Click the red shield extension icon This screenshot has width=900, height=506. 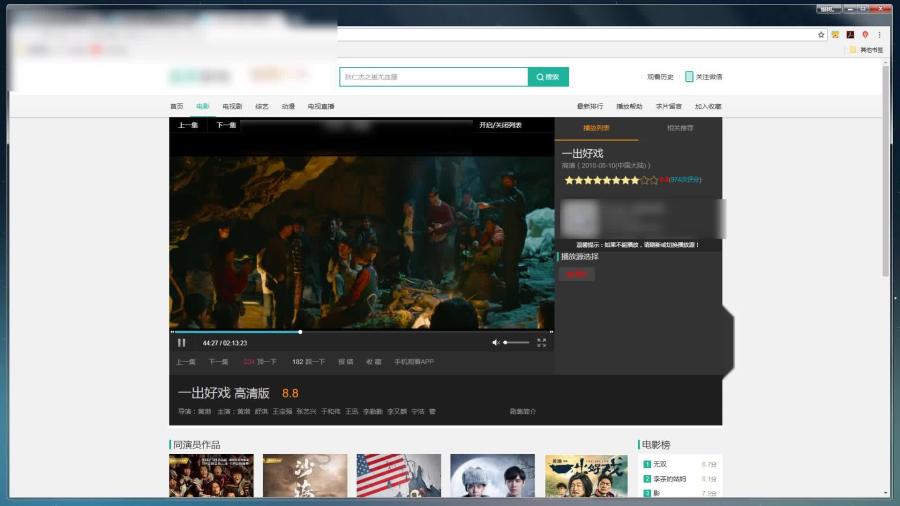point(865,34)
